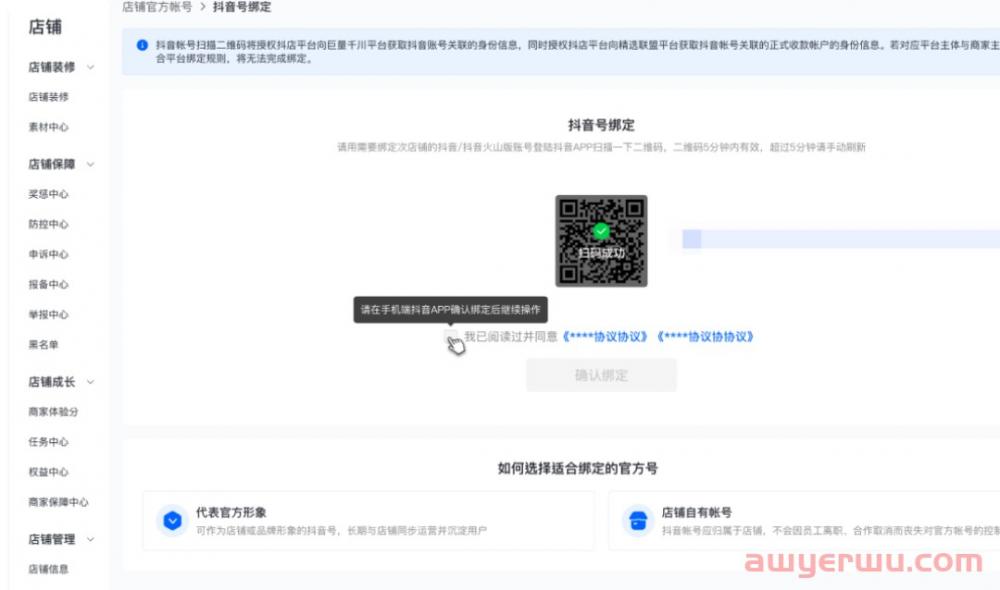
Task: Click the 店铺自有帐号 card title
Action: [x=696, y=512]
